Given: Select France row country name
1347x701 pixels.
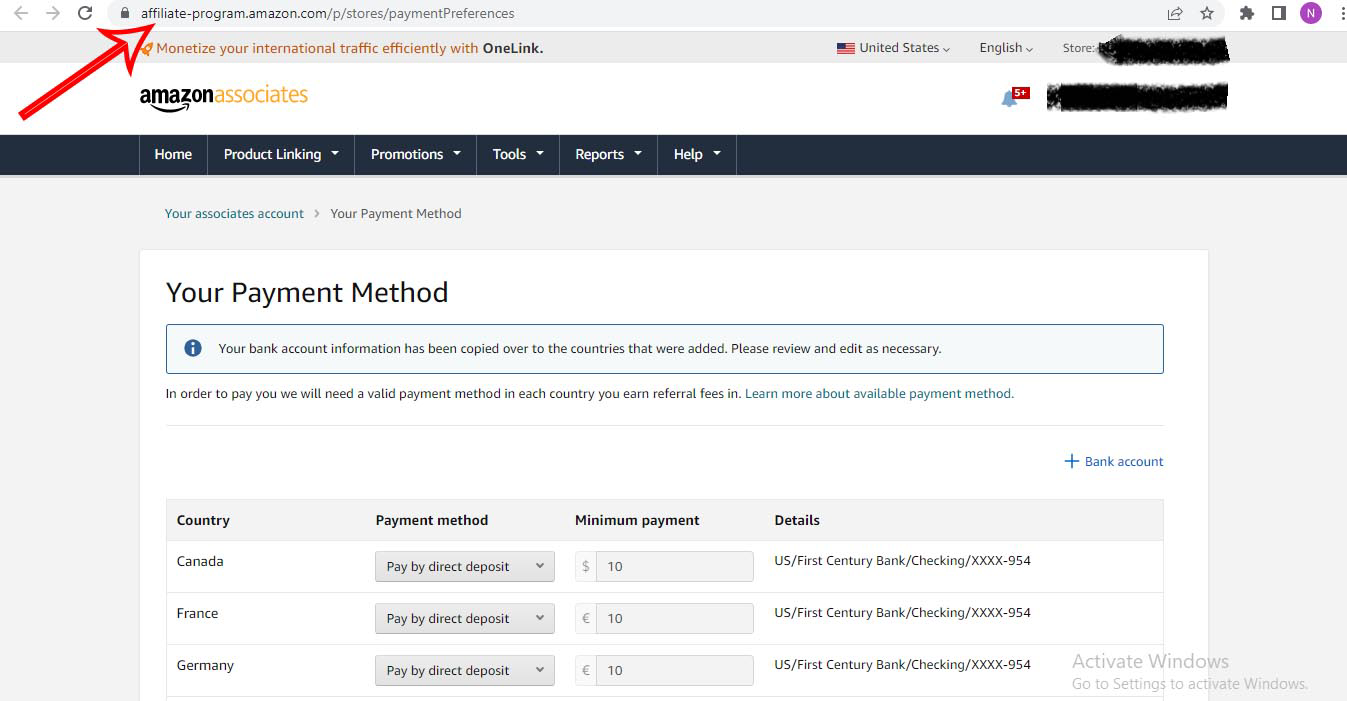Looking at the screenshot, I should pos(197,613).
